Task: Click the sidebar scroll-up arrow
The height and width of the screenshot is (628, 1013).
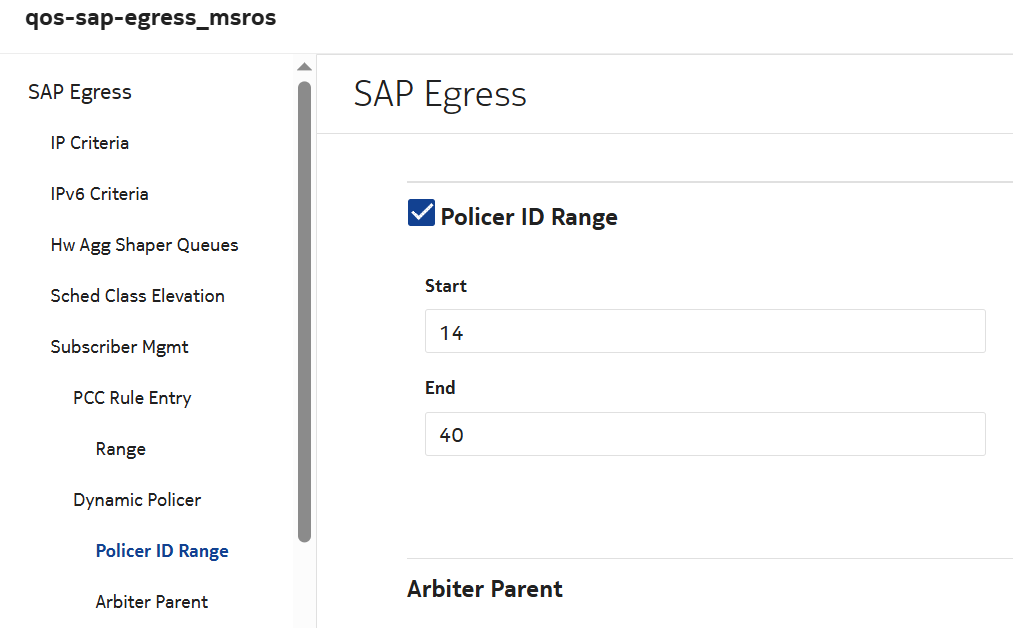Action: point(304,68)
